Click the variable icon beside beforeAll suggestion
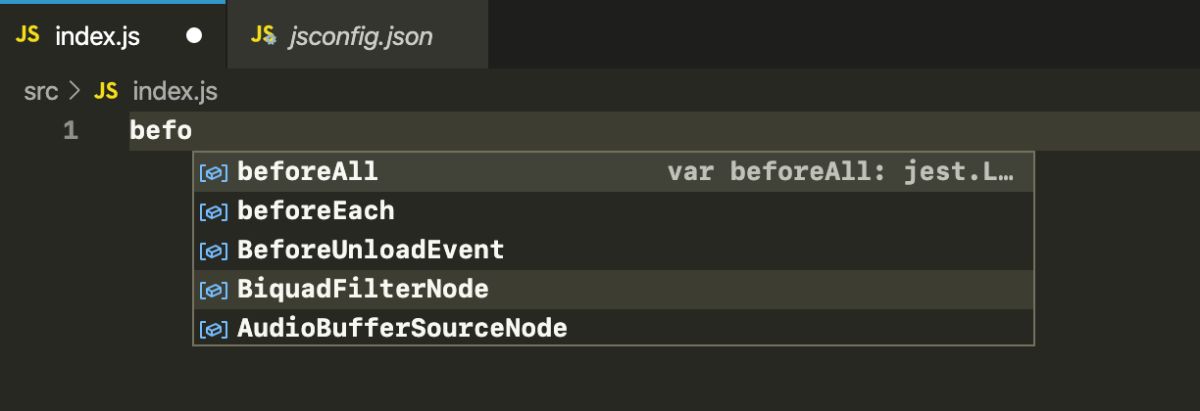 tap(213, 172)
